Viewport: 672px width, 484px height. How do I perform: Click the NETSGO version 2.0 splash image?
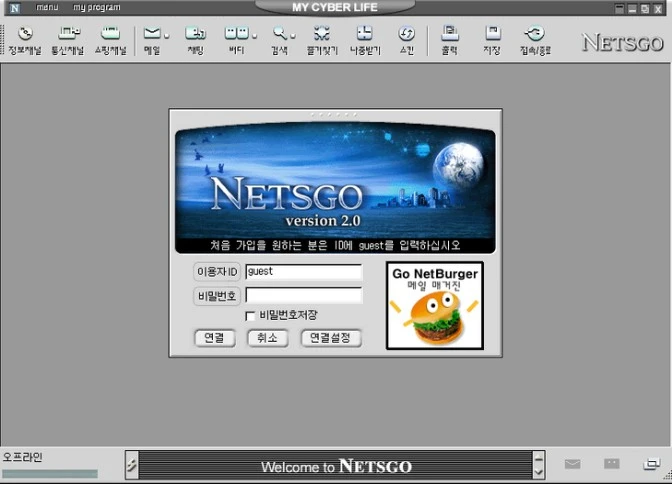[336, 188]
